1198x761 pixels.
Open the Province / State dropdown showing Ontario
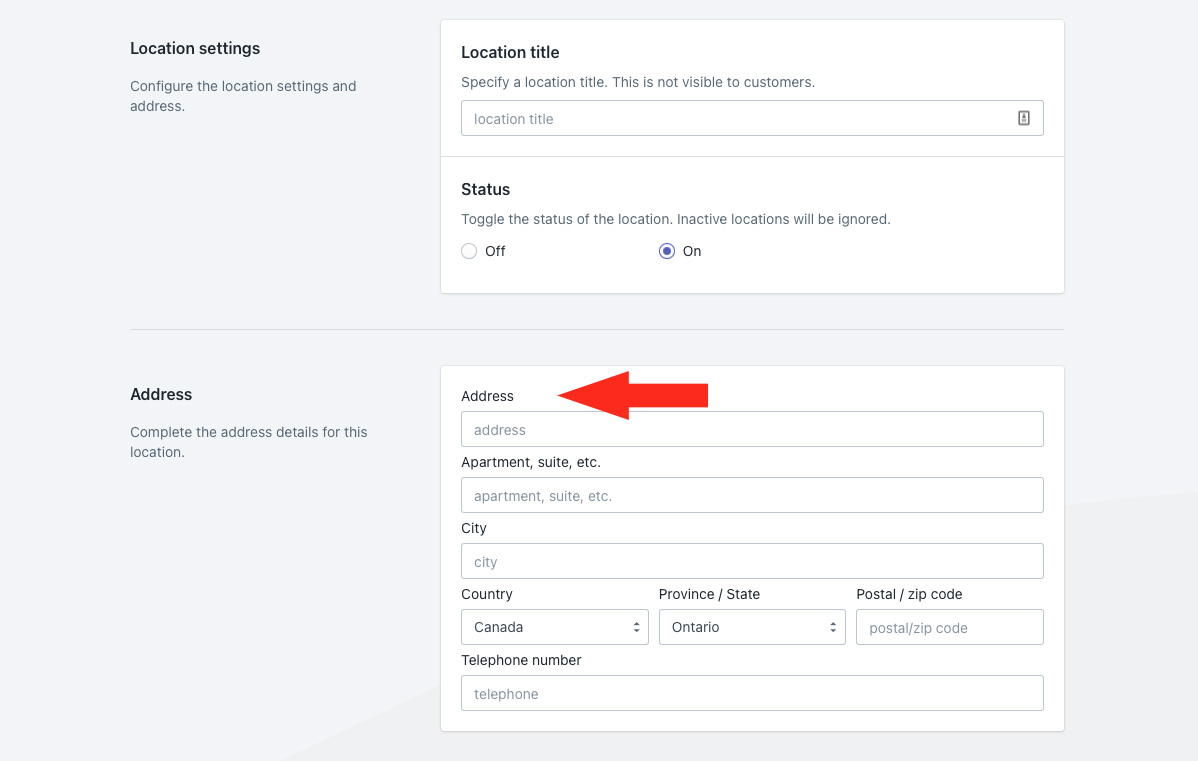point(751,627)
